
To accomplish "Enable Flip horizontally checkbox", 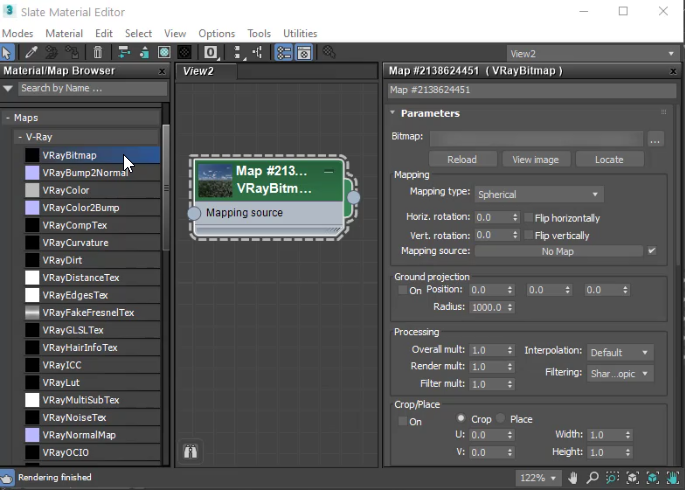I will click(528, 217).
